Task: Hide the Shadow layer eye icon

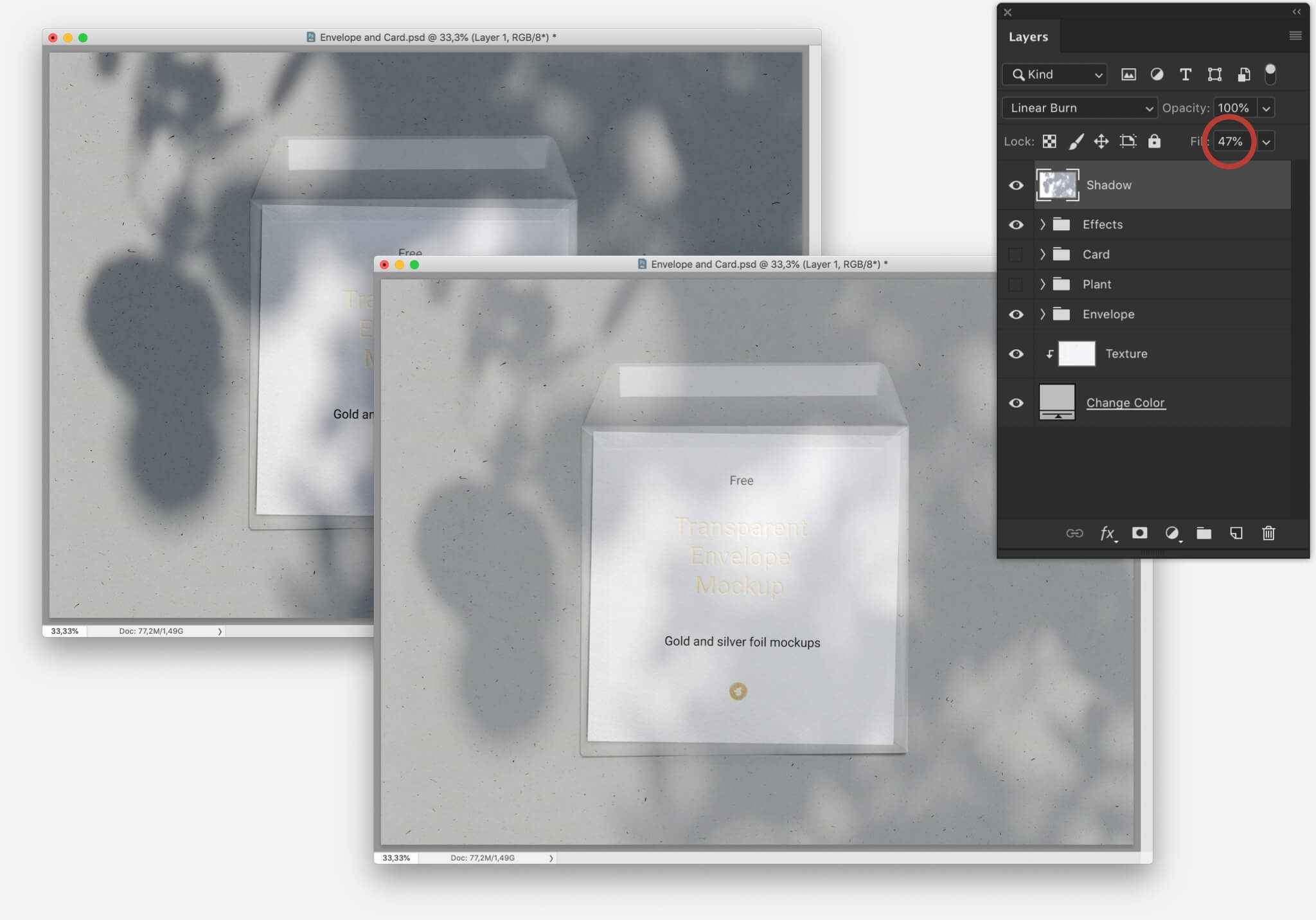Action: (x=1016, y=185)
